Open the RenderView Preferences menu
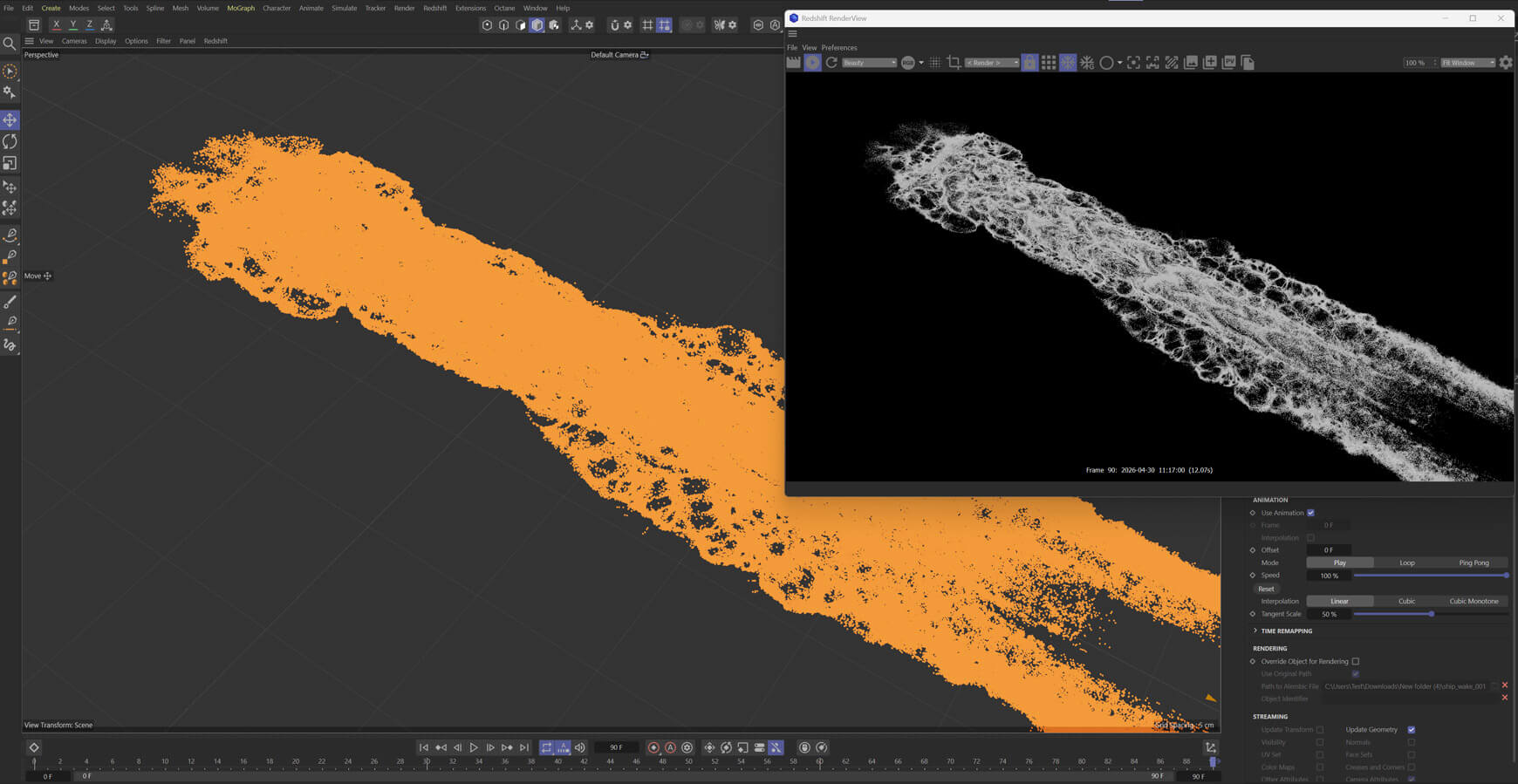Viewport: 1518px width, 784px height. pos(839,48)
